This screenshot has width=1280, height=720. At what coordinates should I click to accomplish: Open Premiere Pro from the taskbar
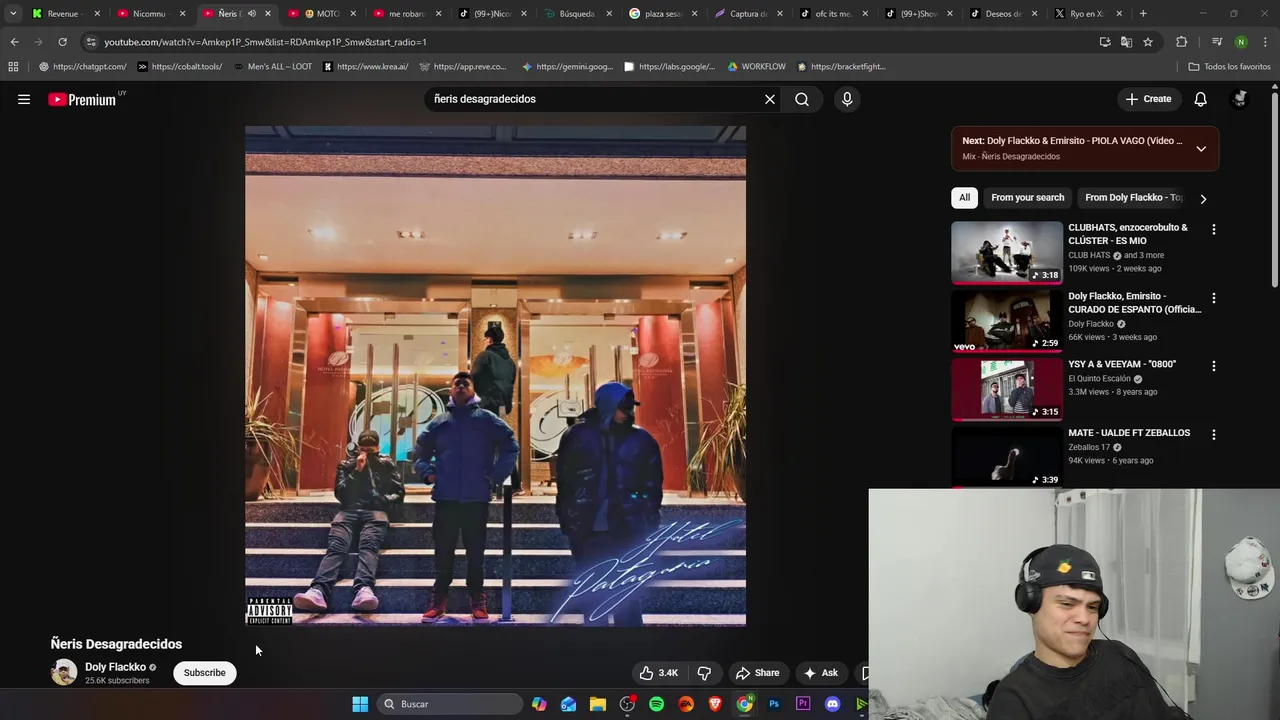(803, 704)
